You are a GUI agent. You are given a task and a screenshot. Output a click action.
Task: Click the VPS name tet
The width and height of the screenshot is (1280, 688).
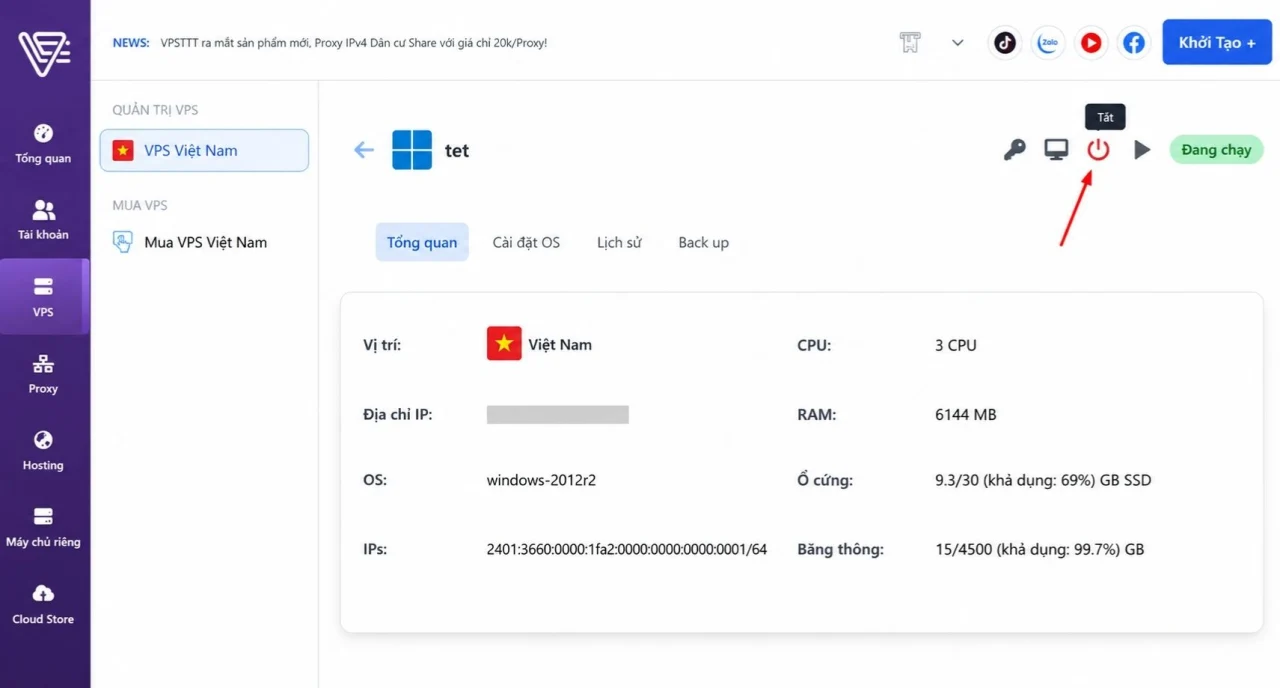457,151
